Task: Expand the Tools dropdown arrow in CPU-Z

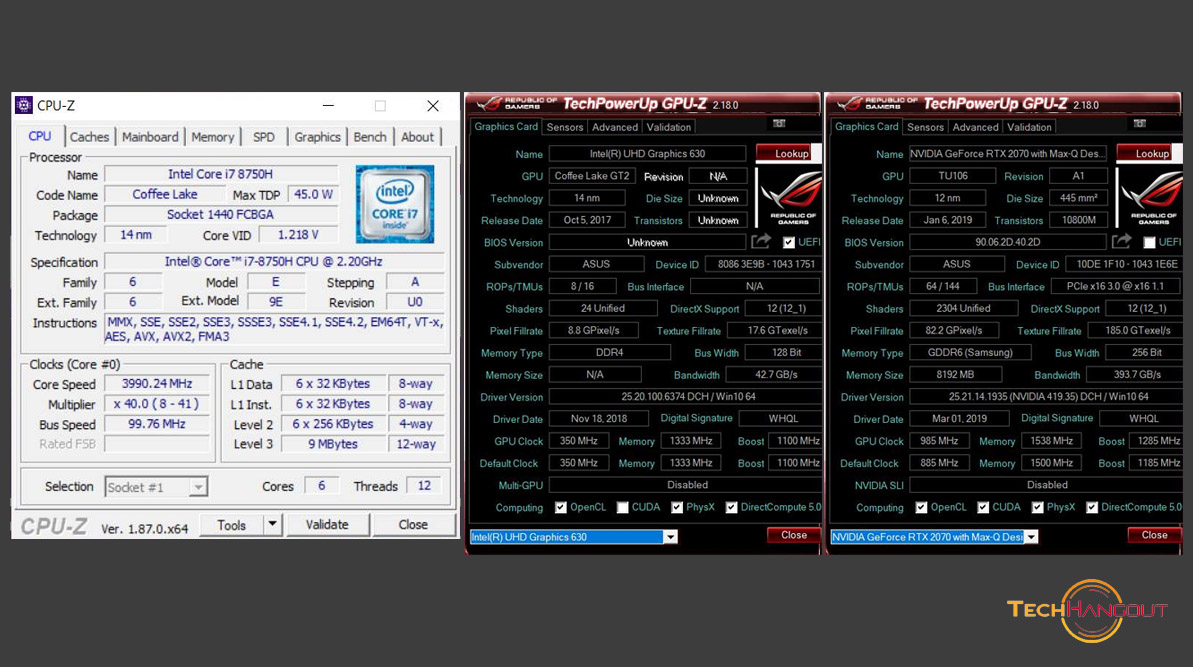Action: 272,524
